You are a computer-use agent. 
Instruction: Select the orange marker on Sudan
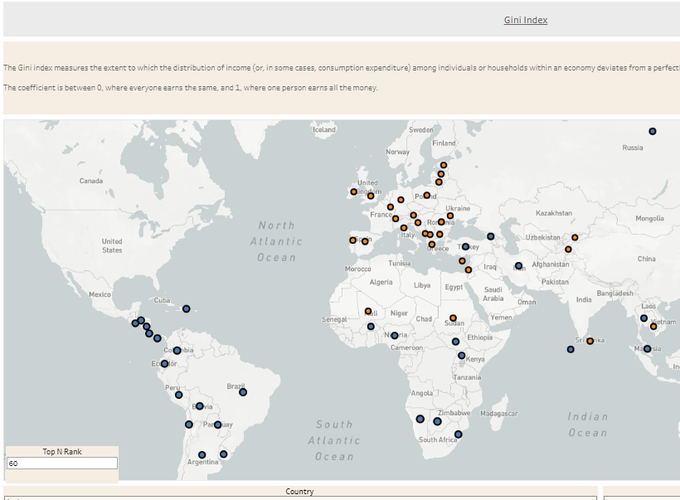451,319
